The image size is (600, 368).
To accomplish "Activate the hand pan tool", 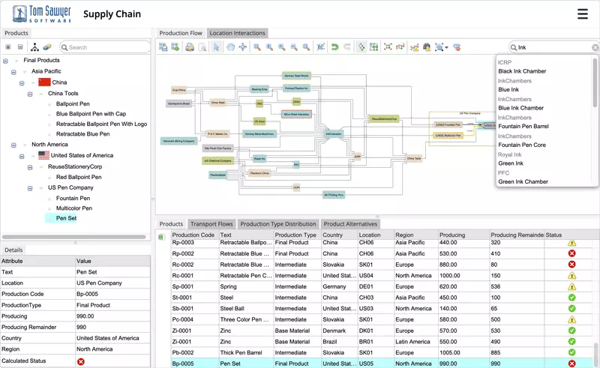I will coord(230,47).
